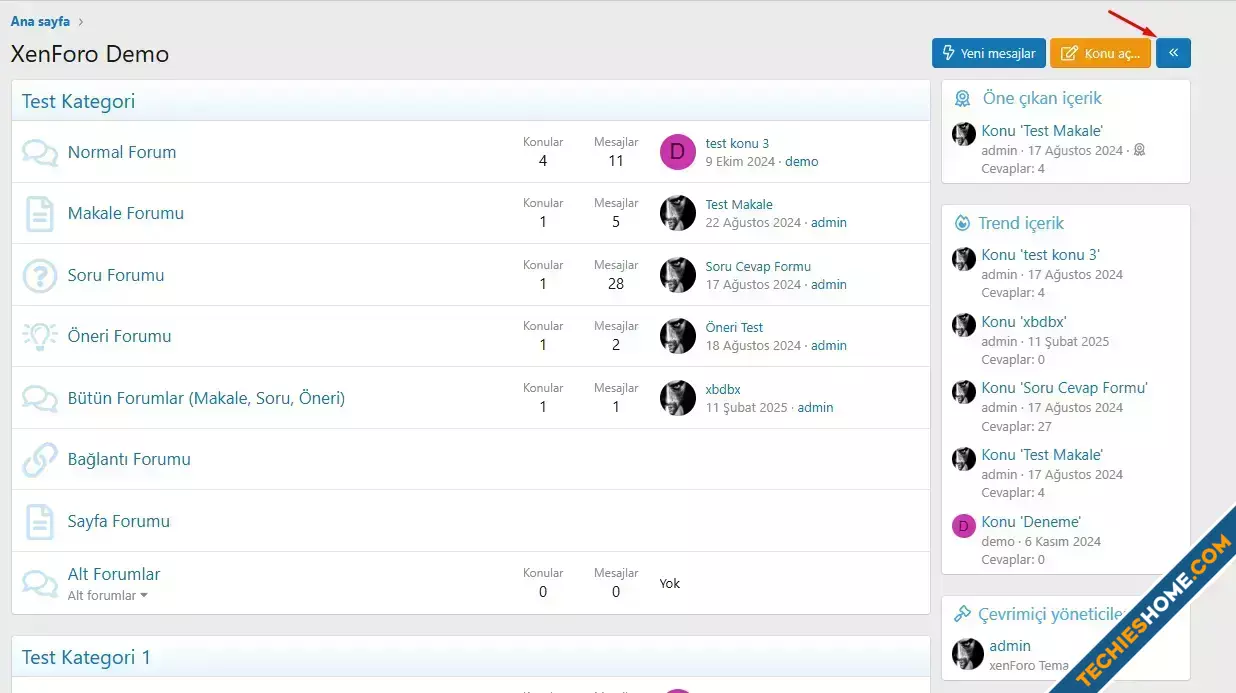Open latest thread Öneri Test
Screen dimensions: 1236x693
pos(734,327)
